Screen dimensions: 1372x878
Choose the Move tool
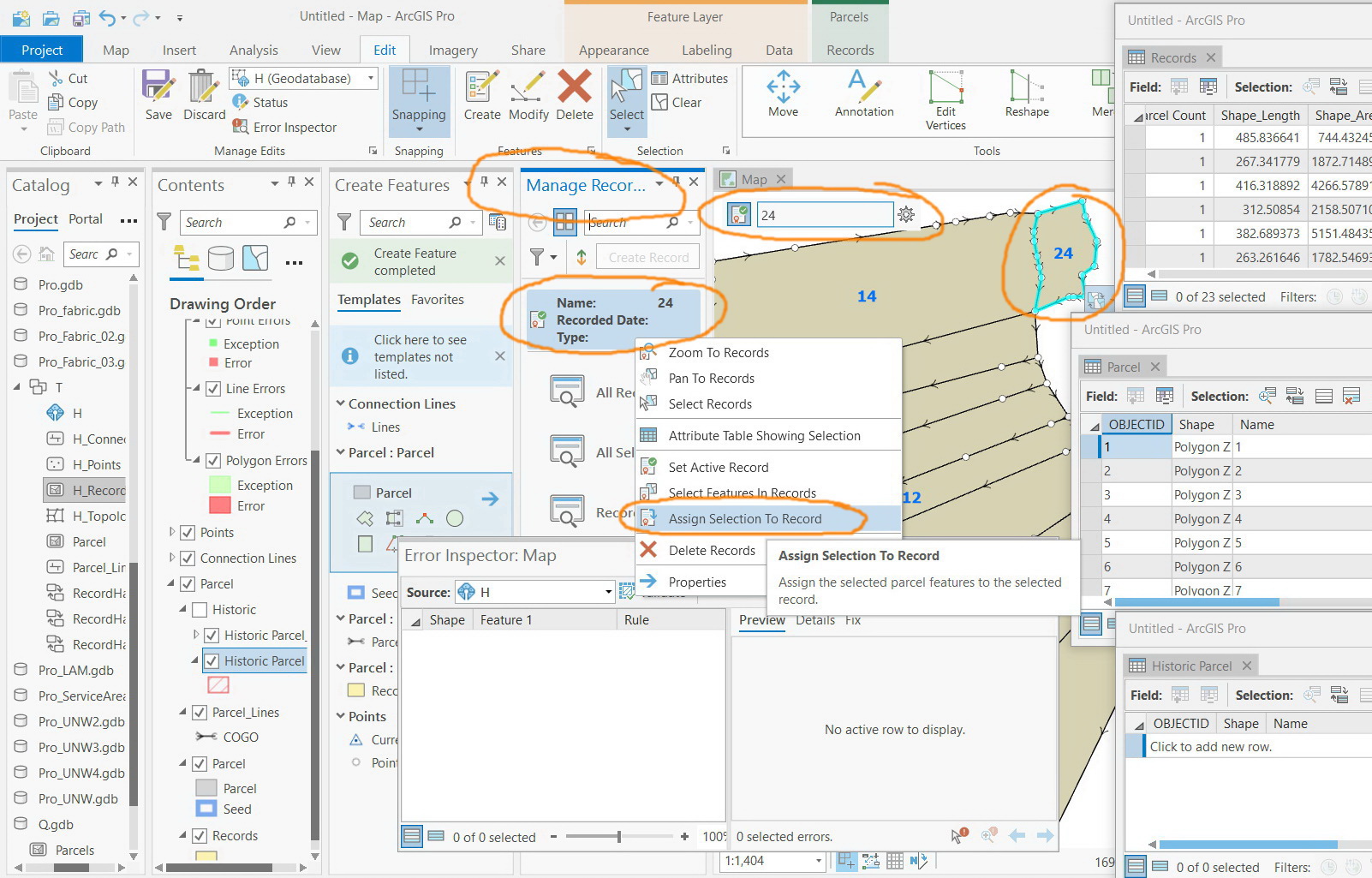[783, 93]
